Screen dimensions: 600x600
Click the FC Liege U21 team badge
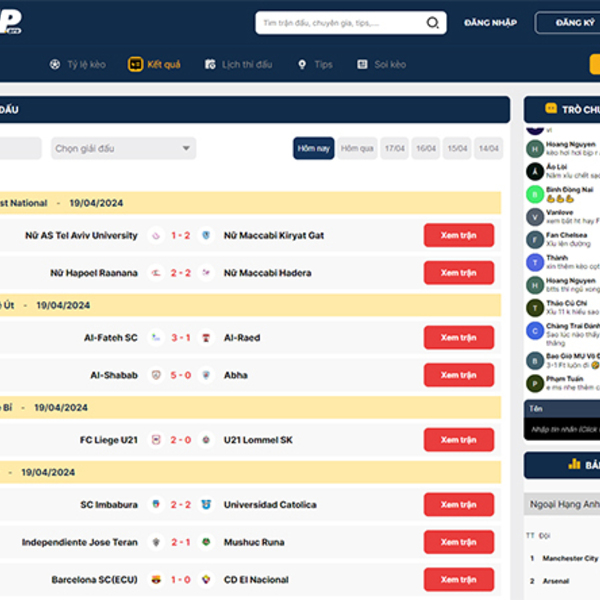click(x=156, y=440)
